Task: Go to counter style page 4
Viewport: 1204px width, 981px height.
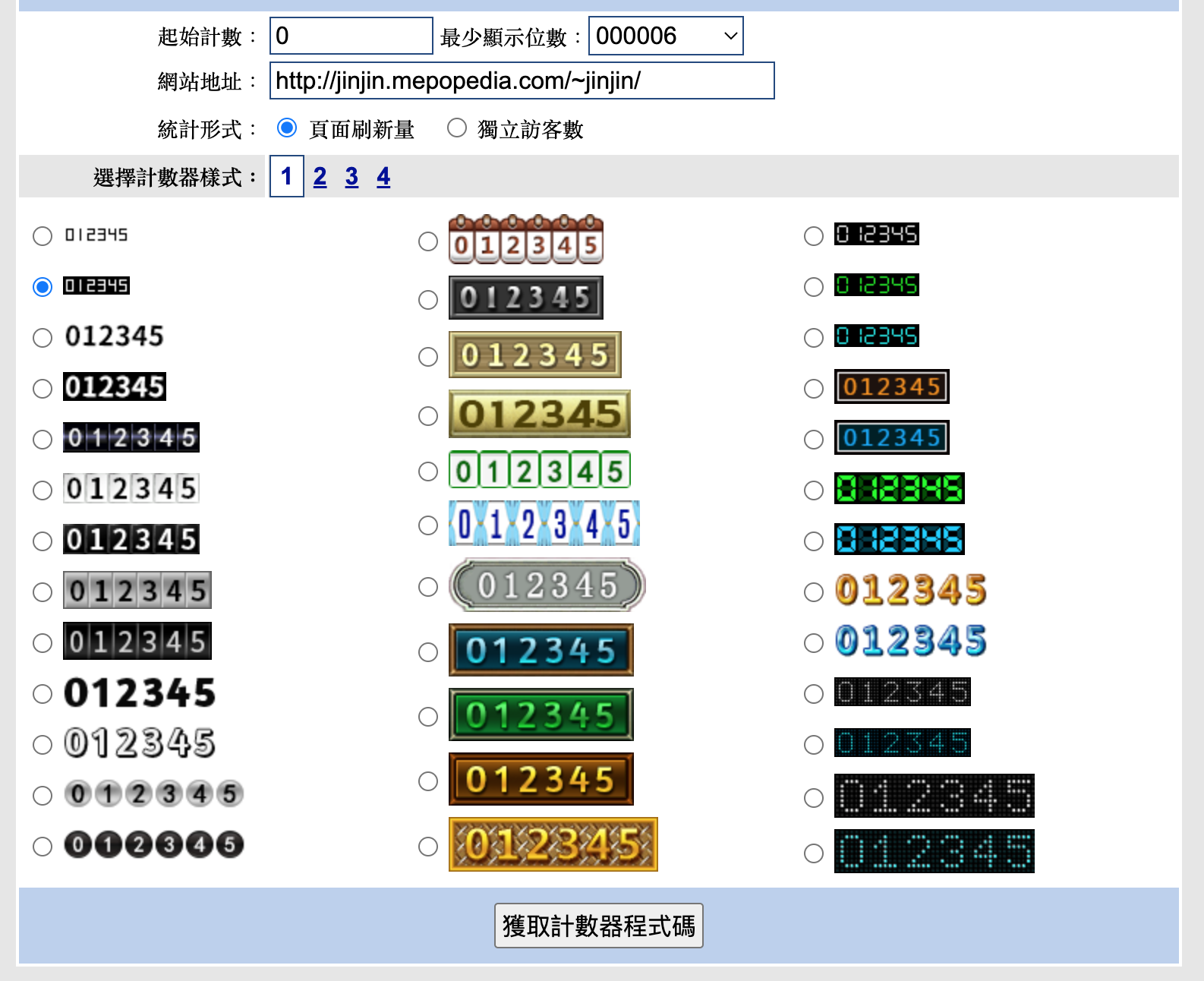Action: pos(383,177)
